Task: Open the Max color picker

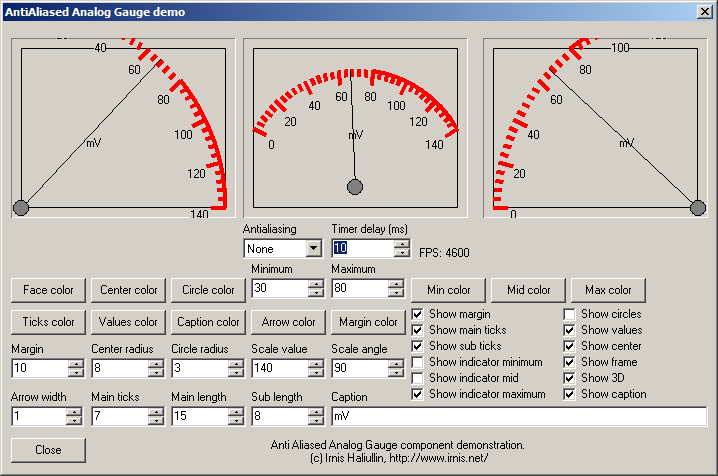Action: coord(609,290)
